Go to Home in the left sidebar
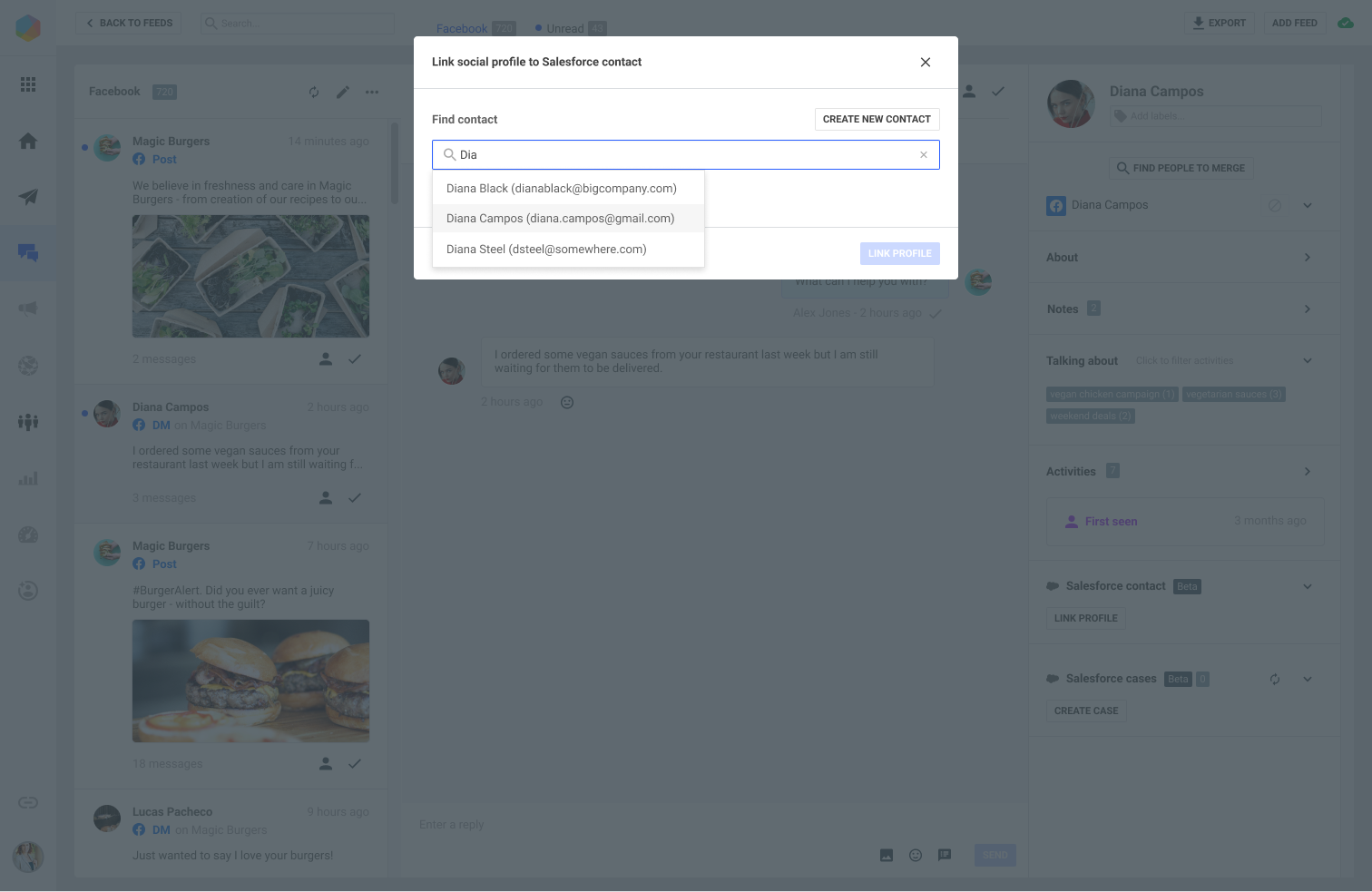 click(28, 141)
